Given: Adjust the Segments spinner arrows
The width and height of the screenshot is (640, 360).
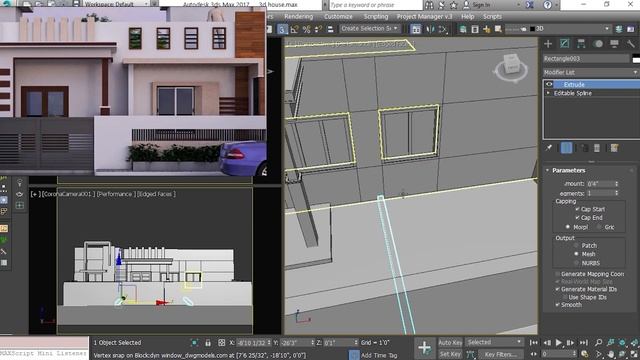Looking at the screenshot, I should [616, 193].
